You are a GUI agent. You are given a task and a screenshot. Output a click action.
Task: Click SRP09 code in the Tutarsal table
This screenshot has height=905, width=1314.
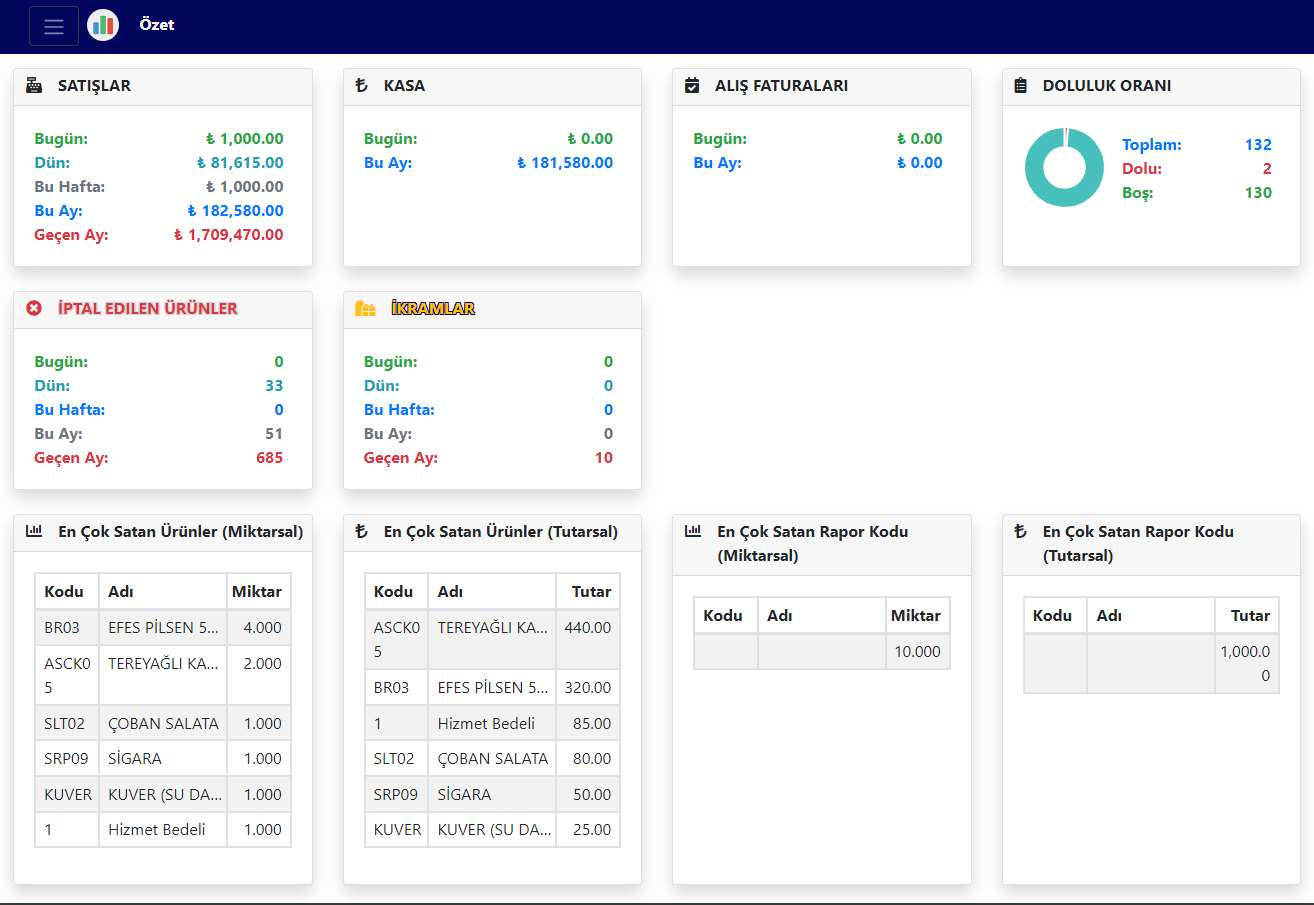[x=396, y=794]
